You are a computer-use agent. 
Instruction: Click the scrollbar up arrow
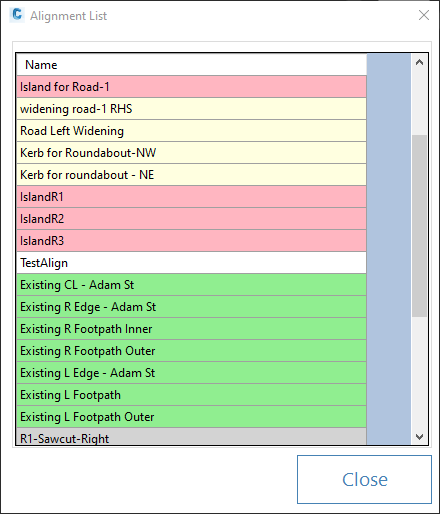[419, 62]
